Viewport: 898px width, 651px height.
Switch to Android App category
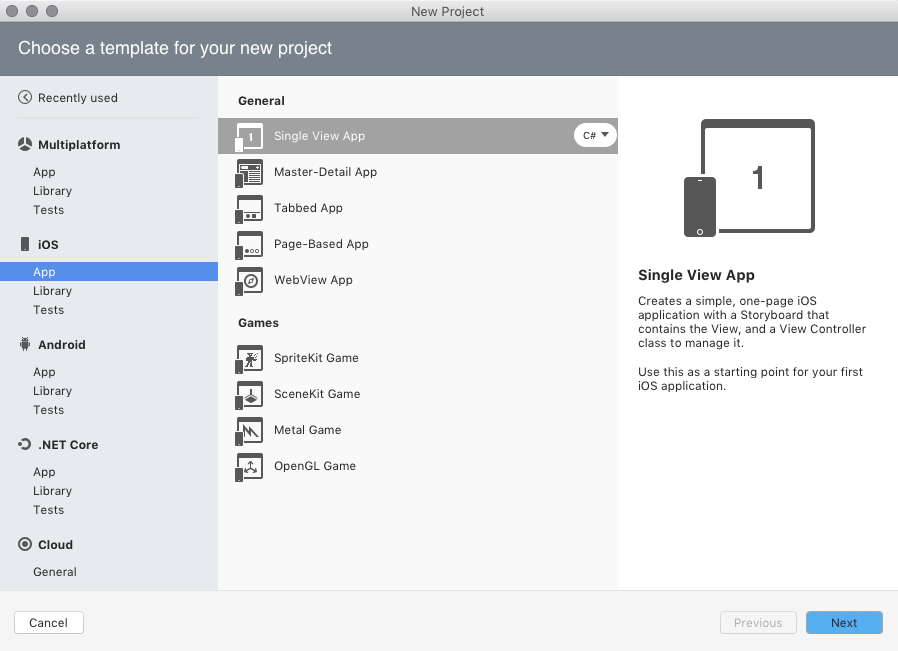(x=44, y=371)
